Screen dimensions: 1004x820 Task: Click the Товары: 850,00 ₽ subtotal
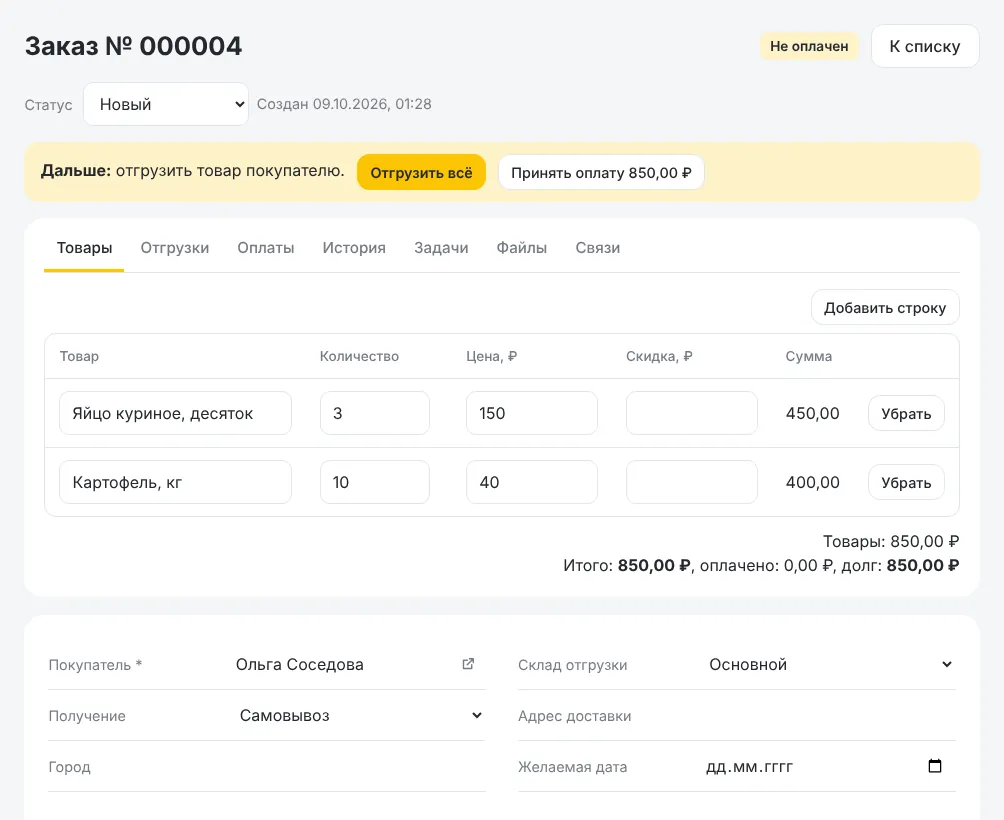891,542
